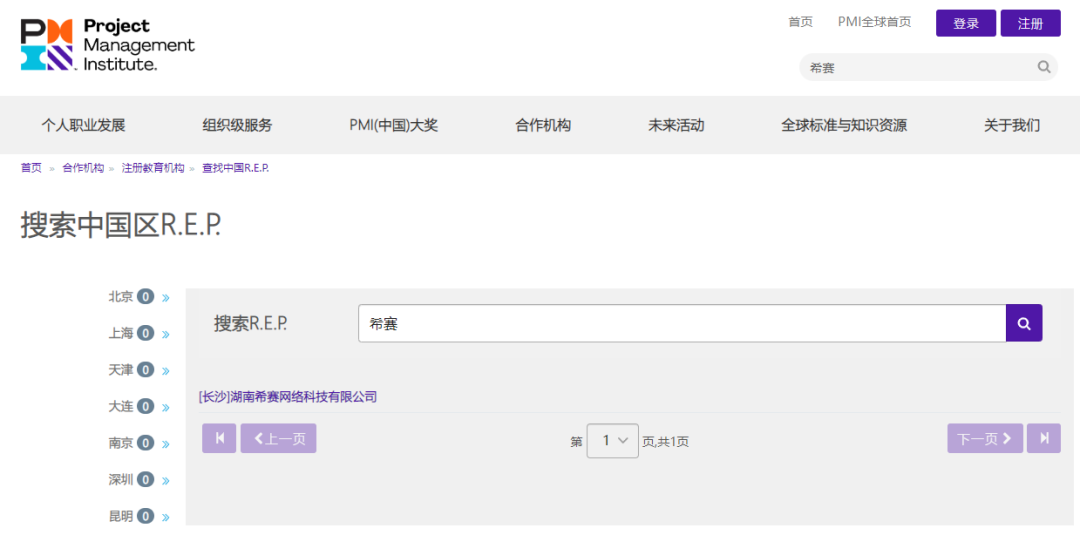Click the 搜索R.E.P. label text
Viewport: 1080px width, 535px height.
[251, 324]
